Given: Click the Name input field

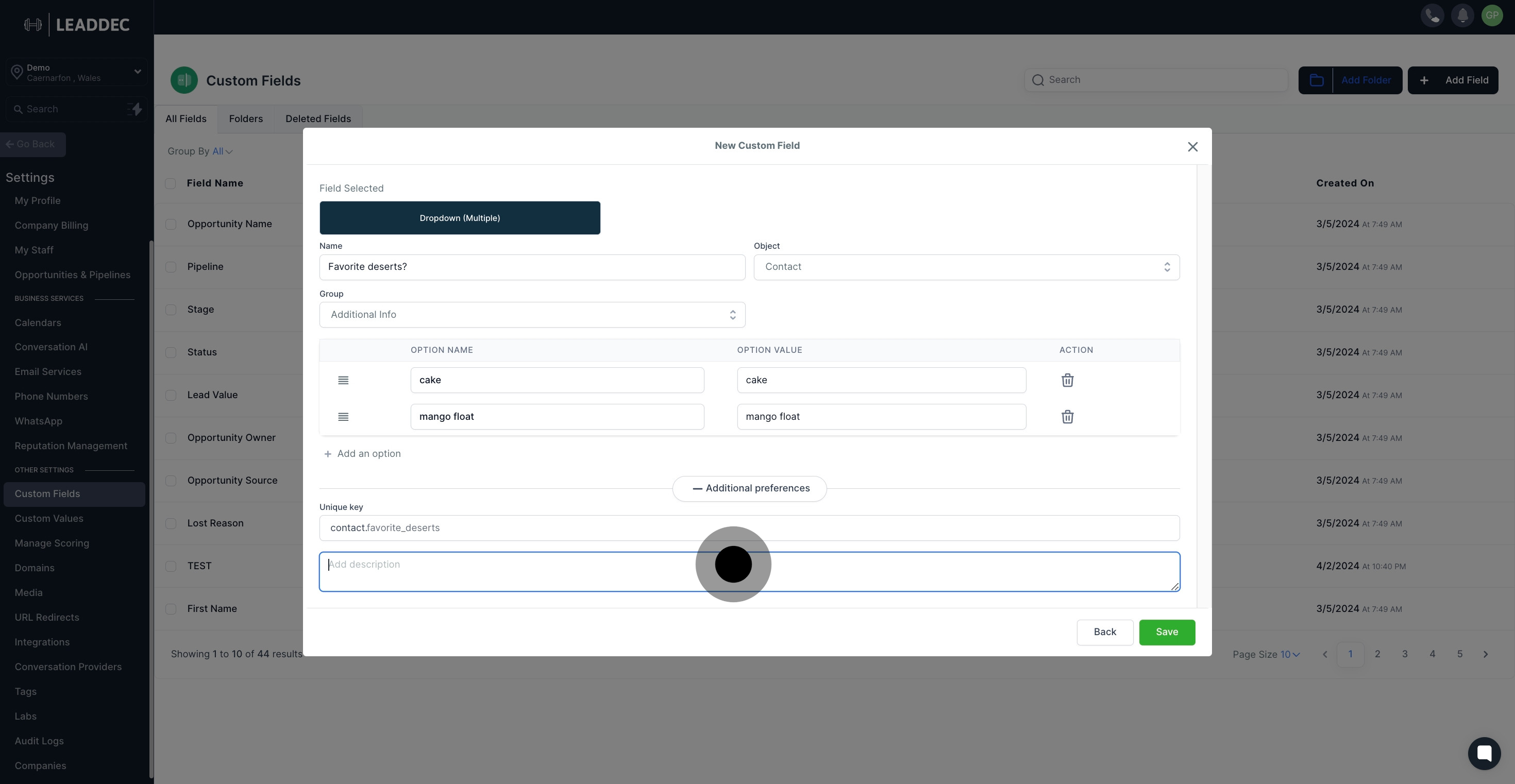Looking at the screenshot, I should click(532, 267).
